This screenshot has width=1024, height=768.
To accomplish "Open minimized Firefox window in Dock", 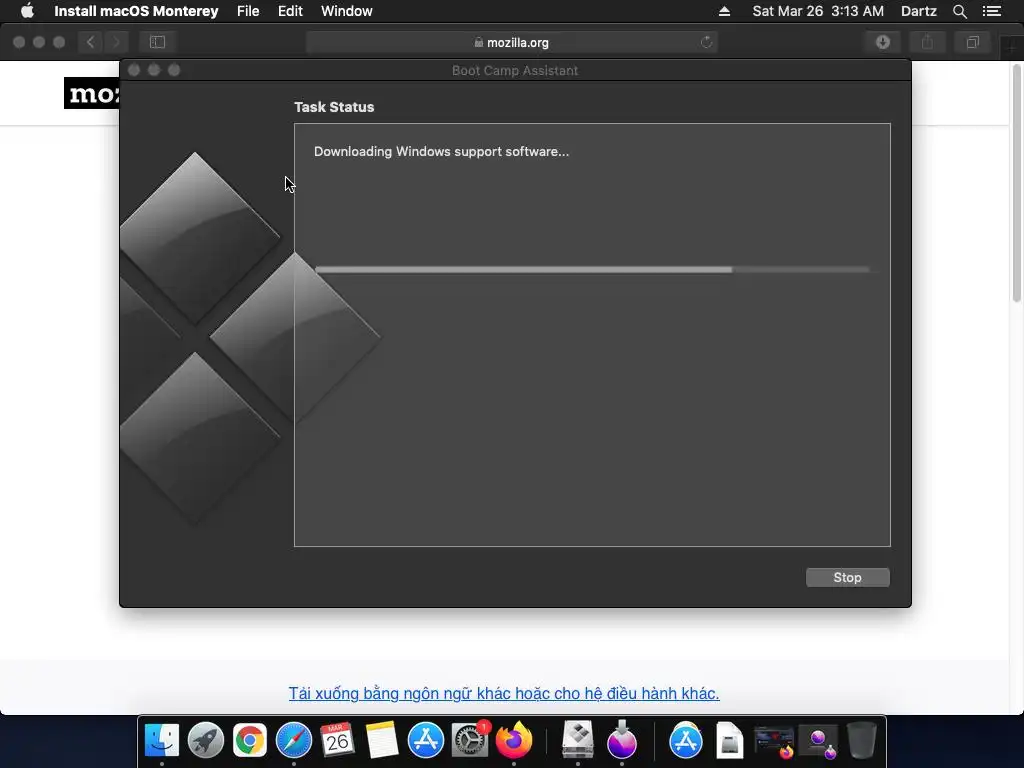I will point(774,742).
